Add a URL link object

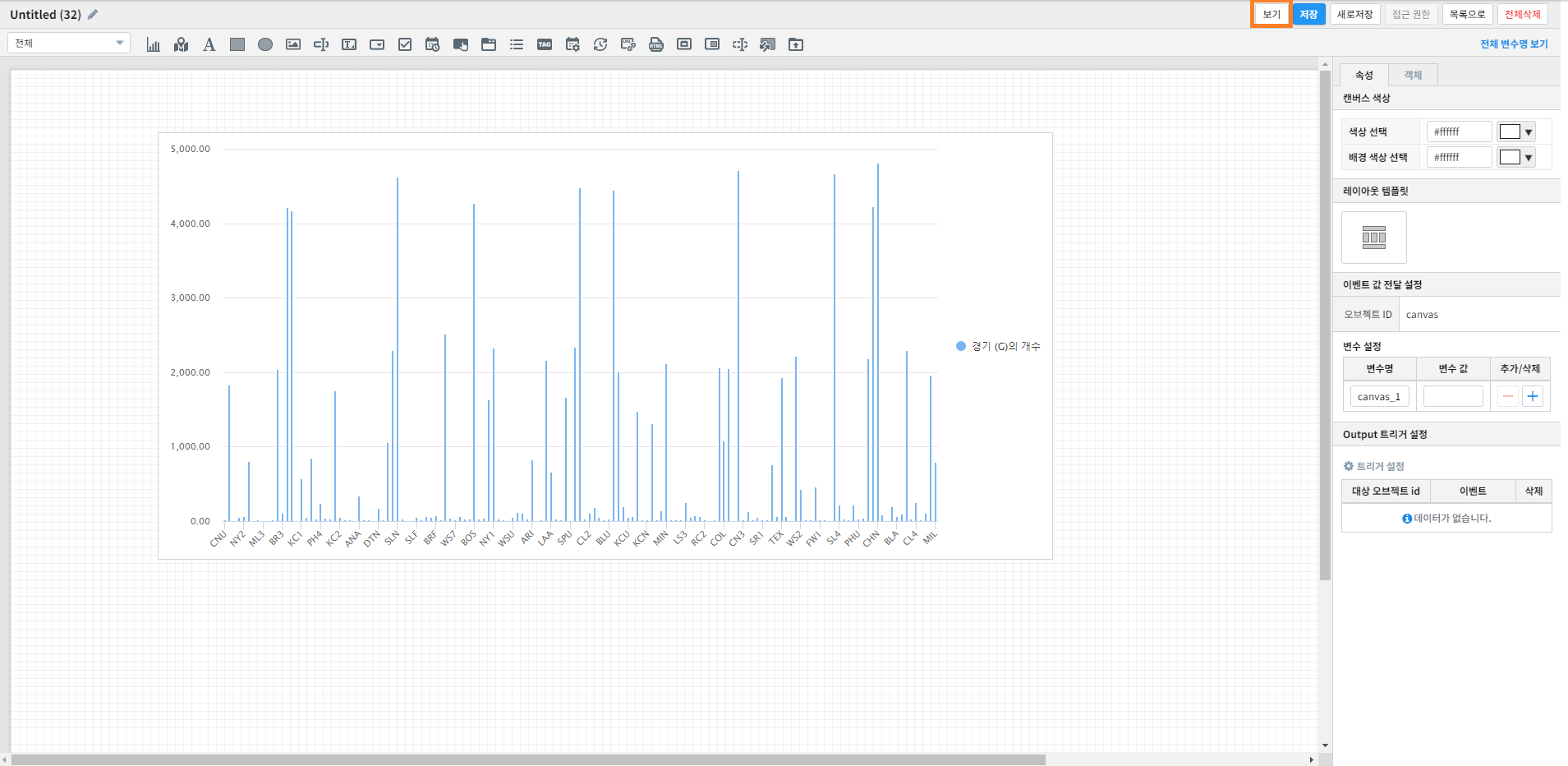[x=628, y=44]
